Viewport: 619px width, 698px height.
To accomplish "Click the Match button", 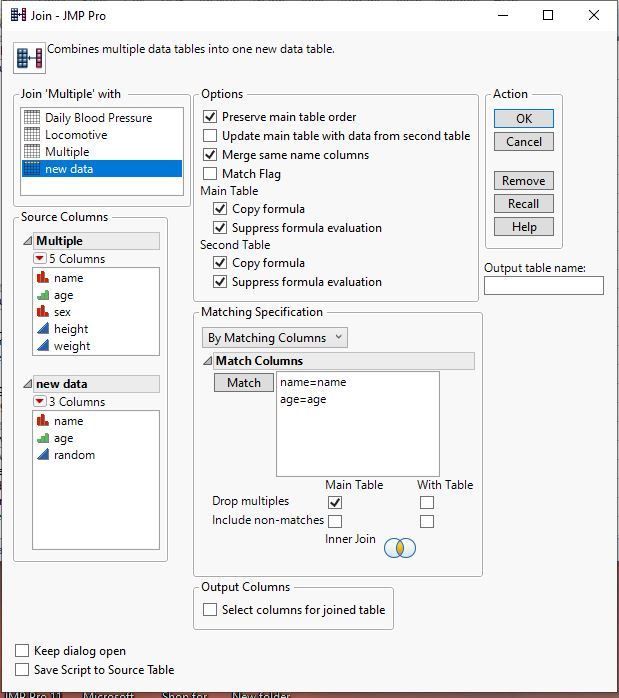I will [244, 382].
